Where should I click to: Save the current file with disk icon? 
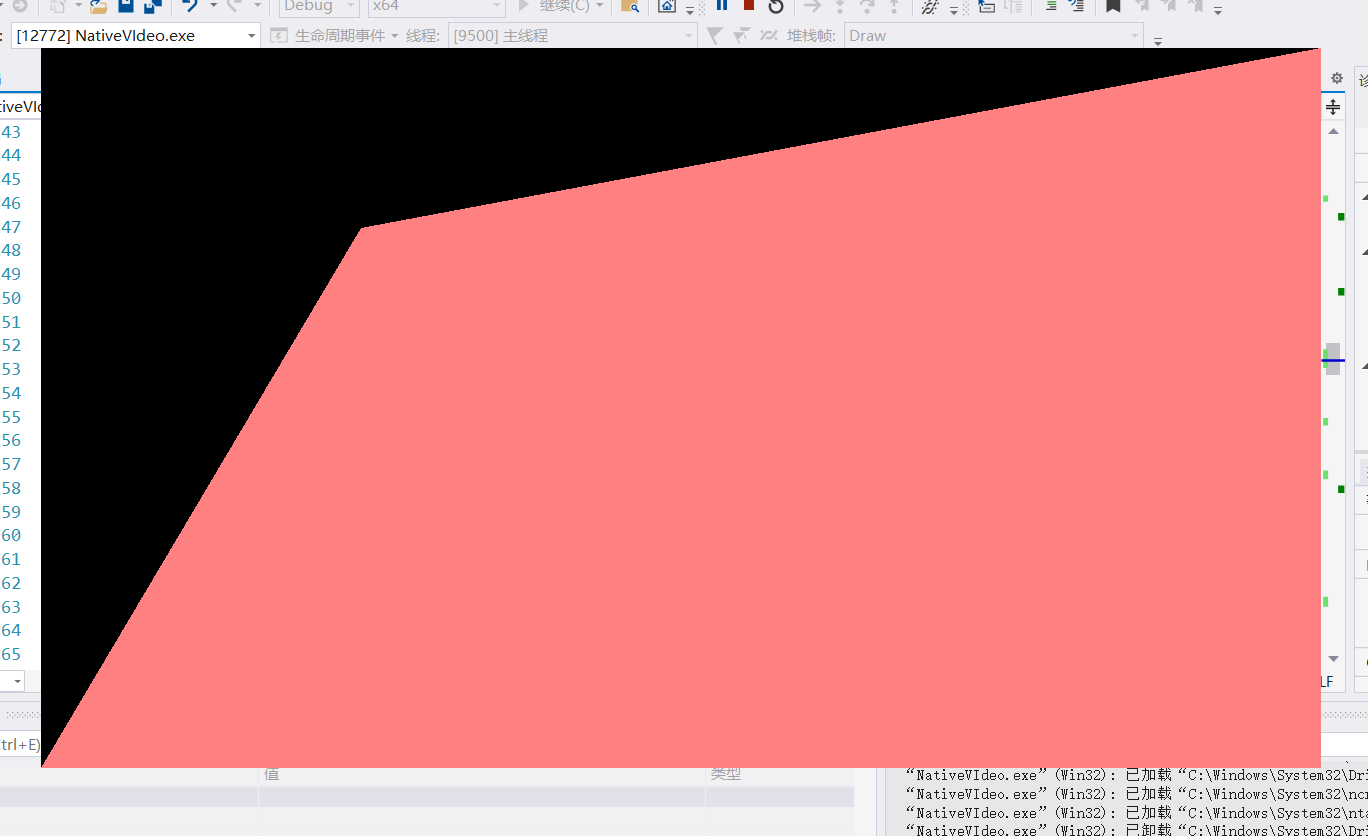[126, 6]
